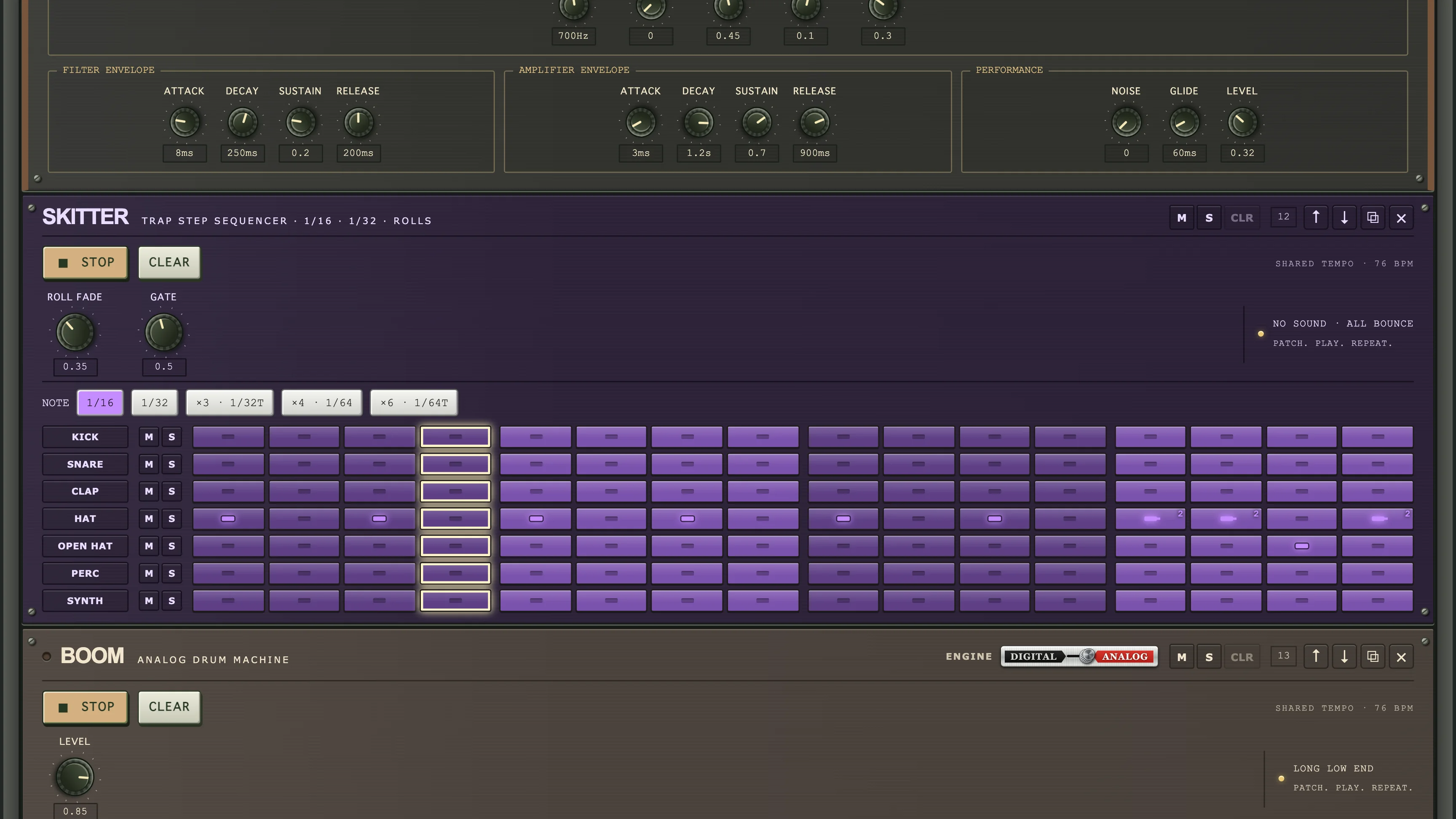
Task: Solo the Boom module
Action: click(1209, 657)
